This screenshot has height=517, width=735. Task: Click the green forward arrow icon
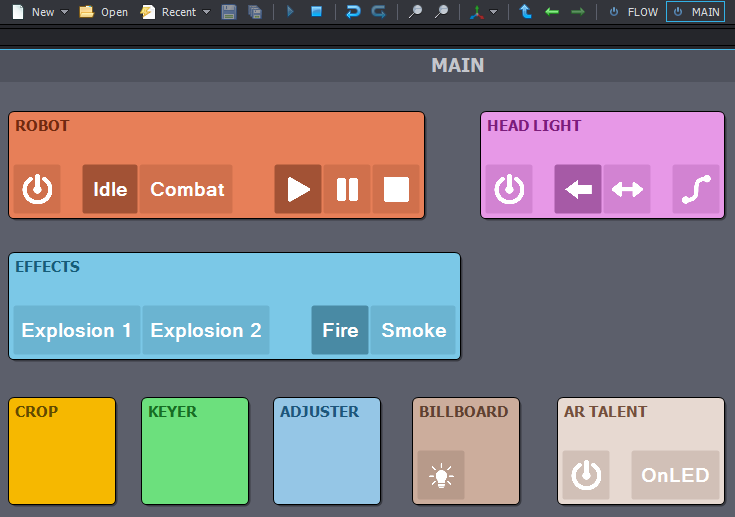click(578, 12)
